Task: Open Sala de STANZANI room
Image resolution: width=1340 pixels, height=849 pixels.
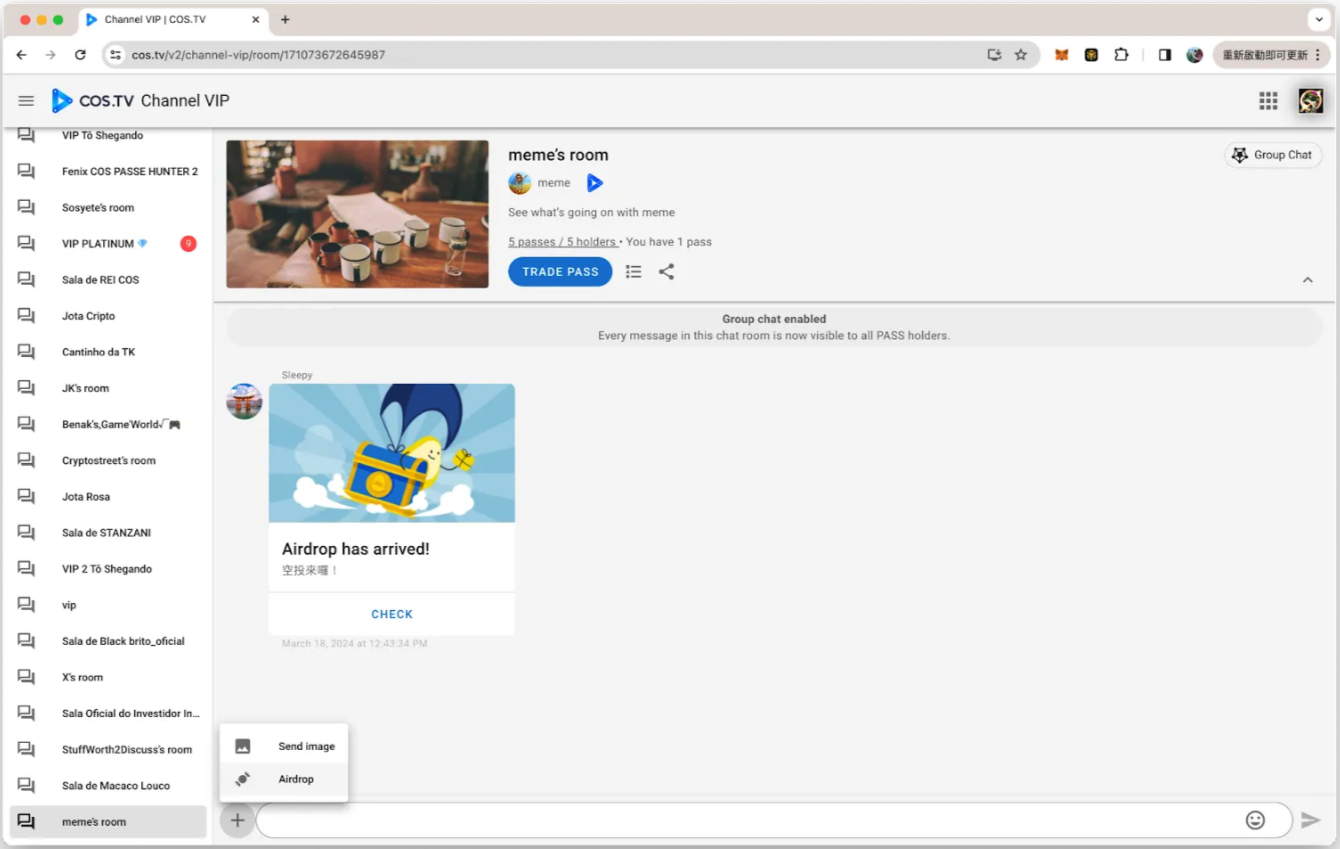Action: pos(108,533)
